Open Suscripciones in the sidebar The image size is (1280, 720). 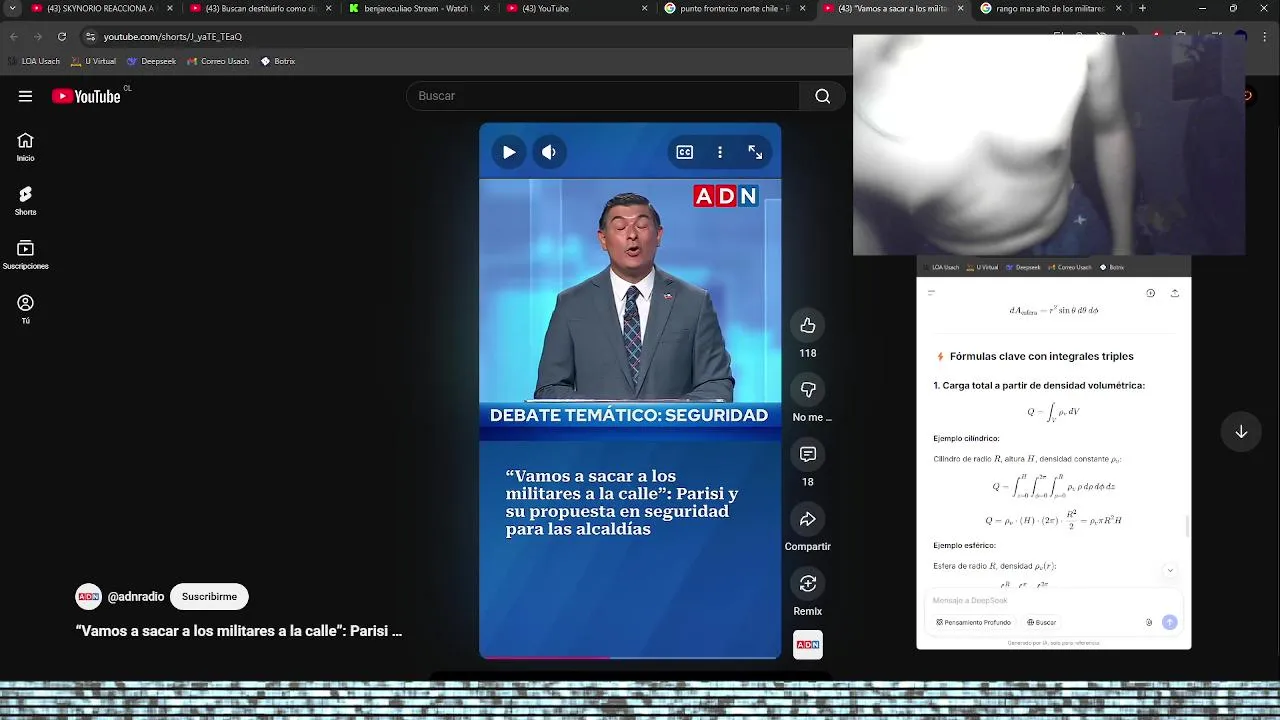(x=26, y=254)
